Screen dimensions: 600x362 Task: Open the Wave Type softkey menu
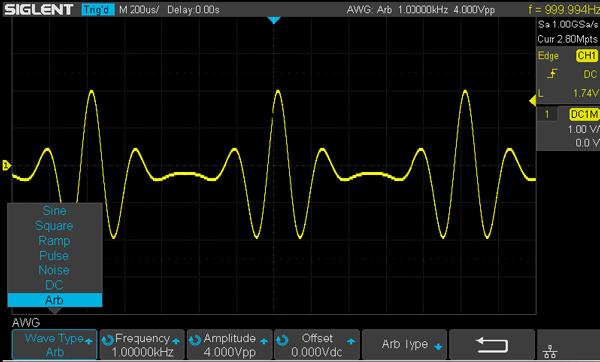pyautogui.click(x=54, y=345)
